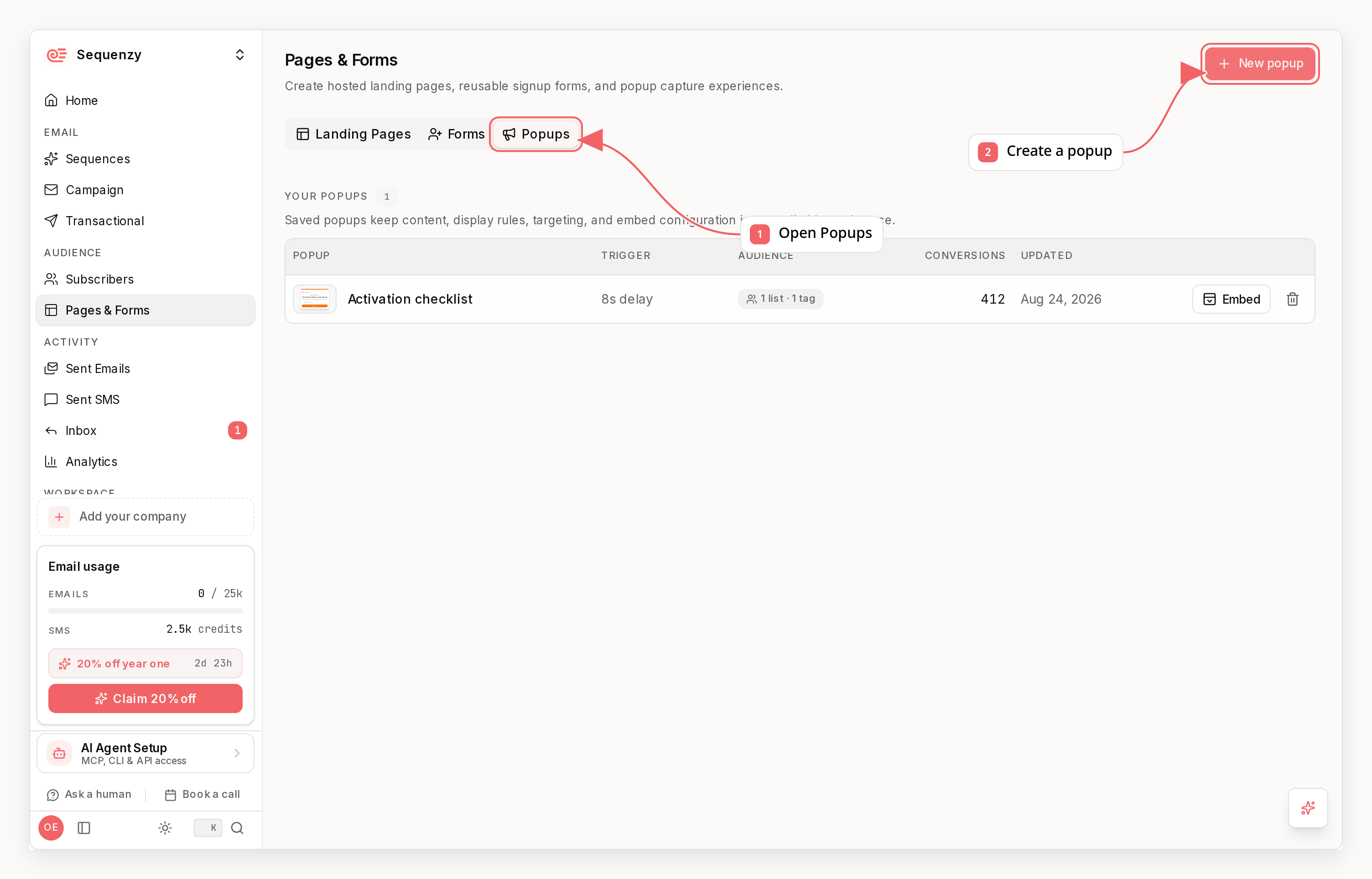
Task: Click the Inbox reply arrow icon
Action: [52, 430]
